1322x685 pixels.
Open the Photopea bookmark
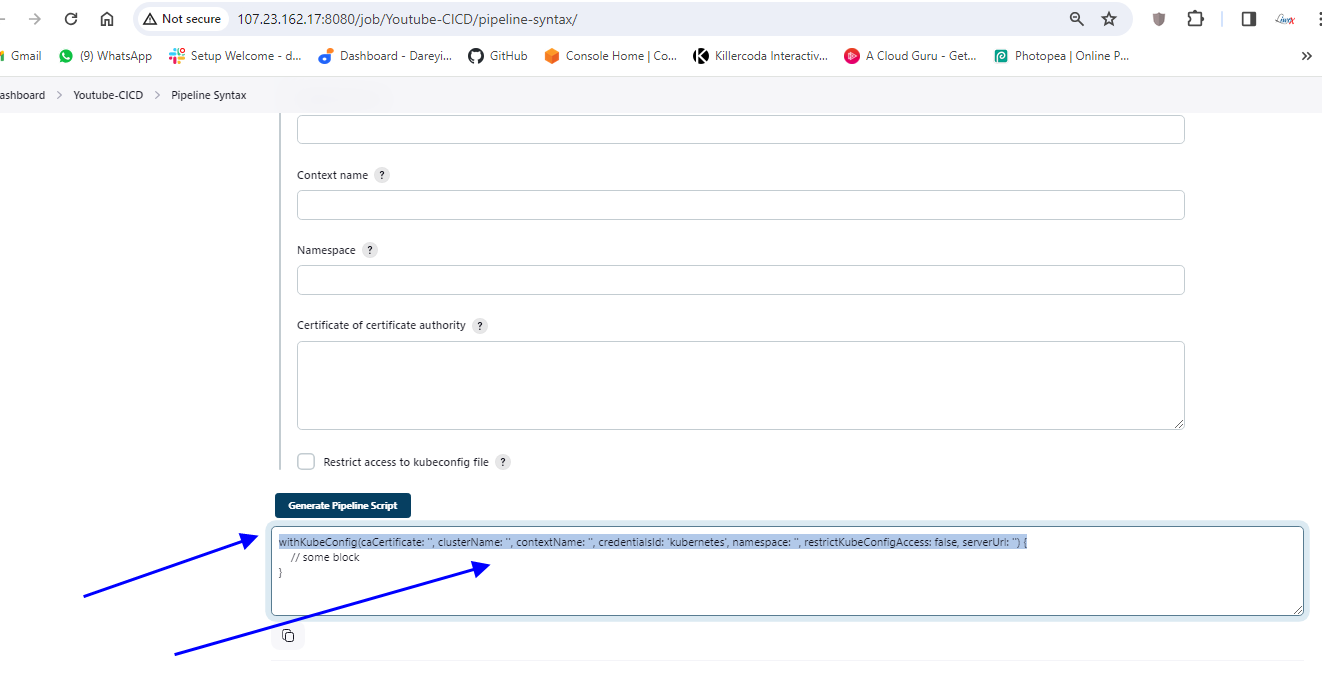click(x=1061, y=56)
